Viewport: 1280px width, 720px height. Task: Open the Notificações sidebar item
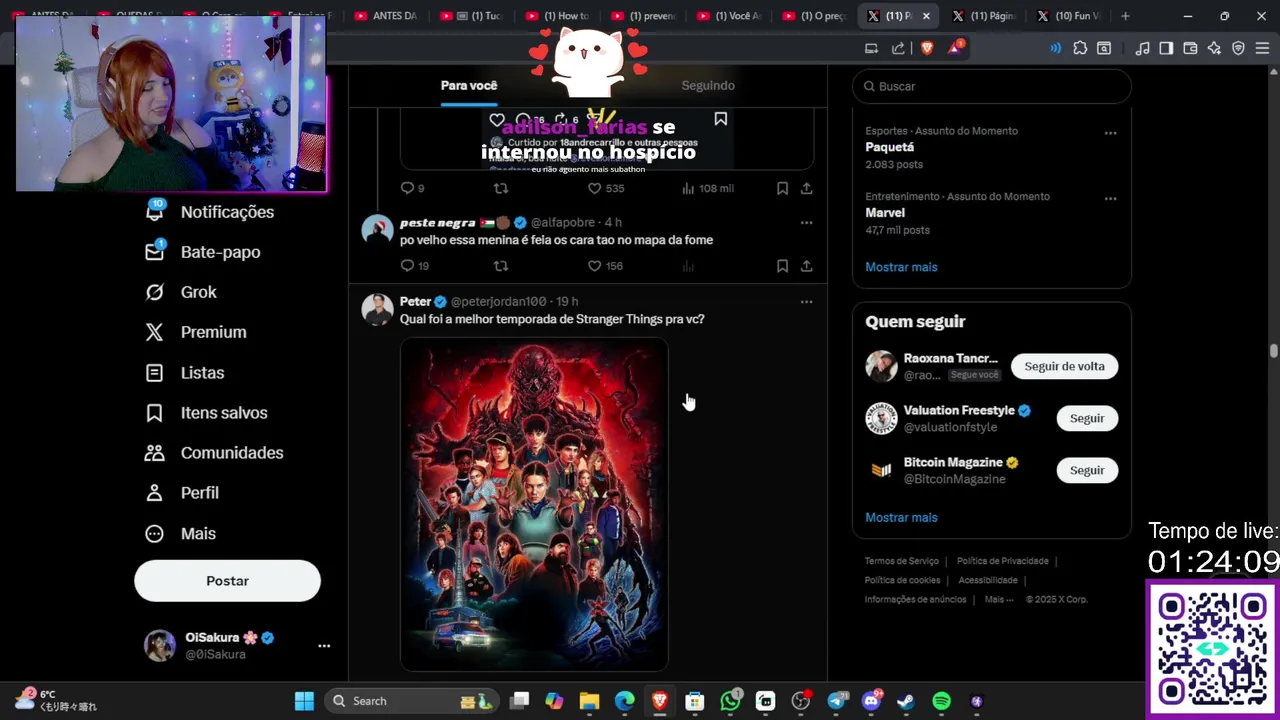(210, 212)
